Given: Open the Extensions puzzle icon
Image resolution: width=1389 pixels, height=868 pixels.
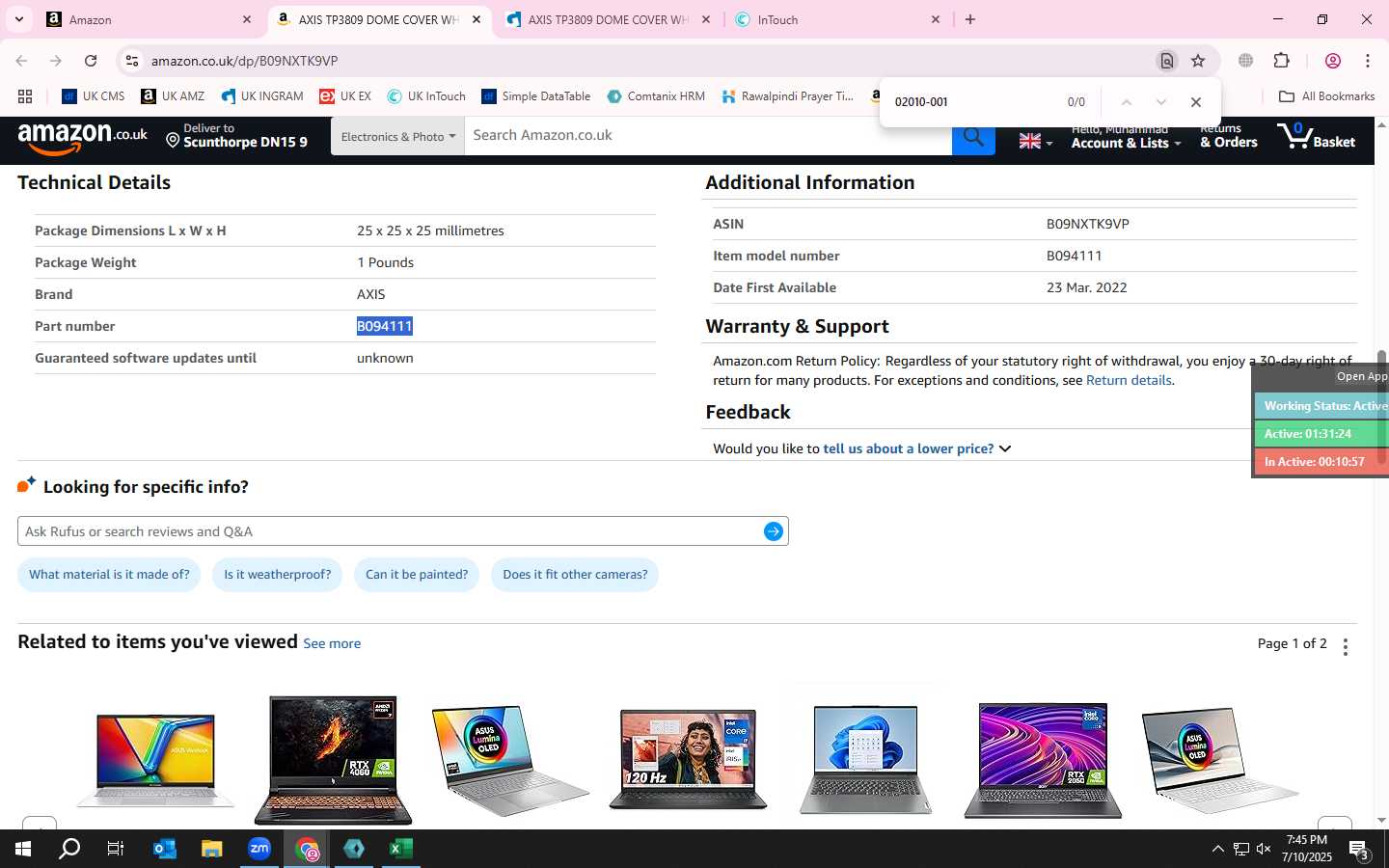Looking at the screenshot, I should point(1281,61).
